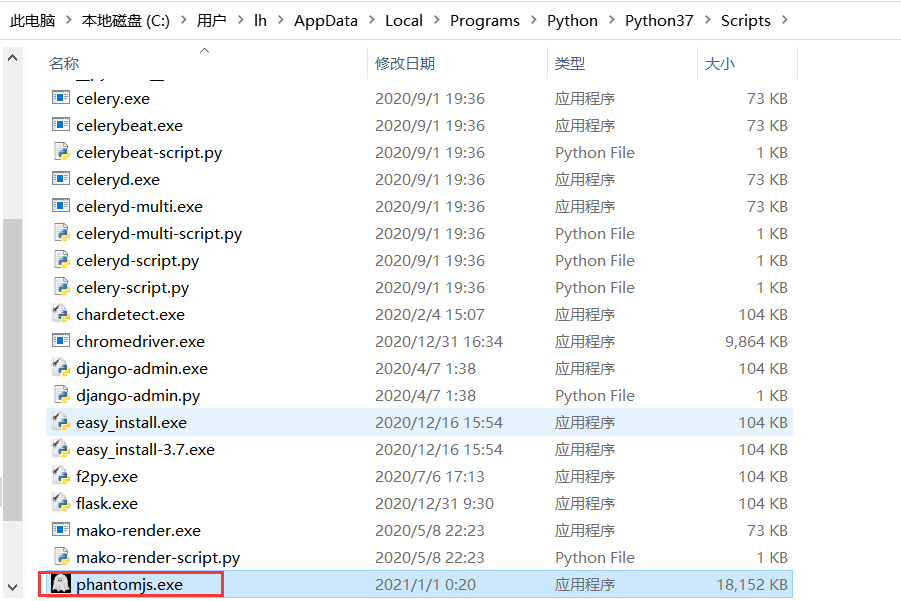901x601 pixels.
Task: Click the phantomjs.exe ghost icon
Action: point(61,584)
